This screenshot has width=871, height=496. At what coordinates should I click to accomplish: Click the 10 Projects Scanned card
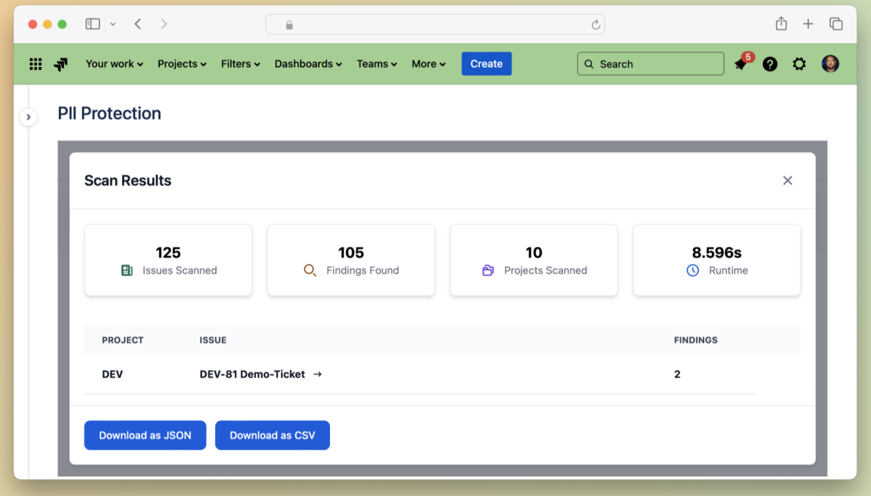pyautogui.click(x=534, y=260)
